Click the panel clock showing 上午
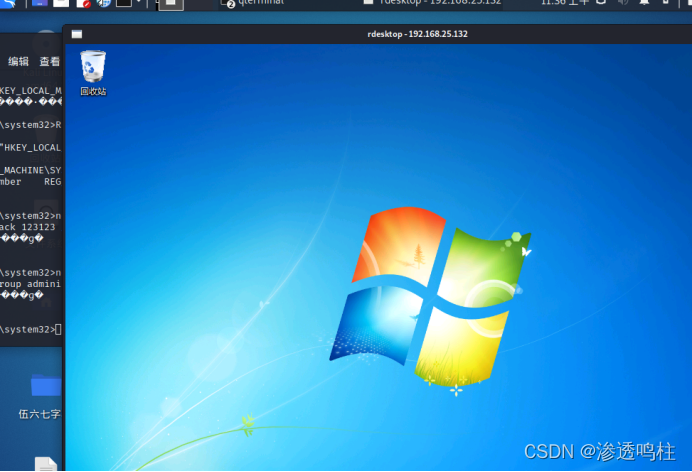This screenshot has height=472, width=692. point(565,3)
